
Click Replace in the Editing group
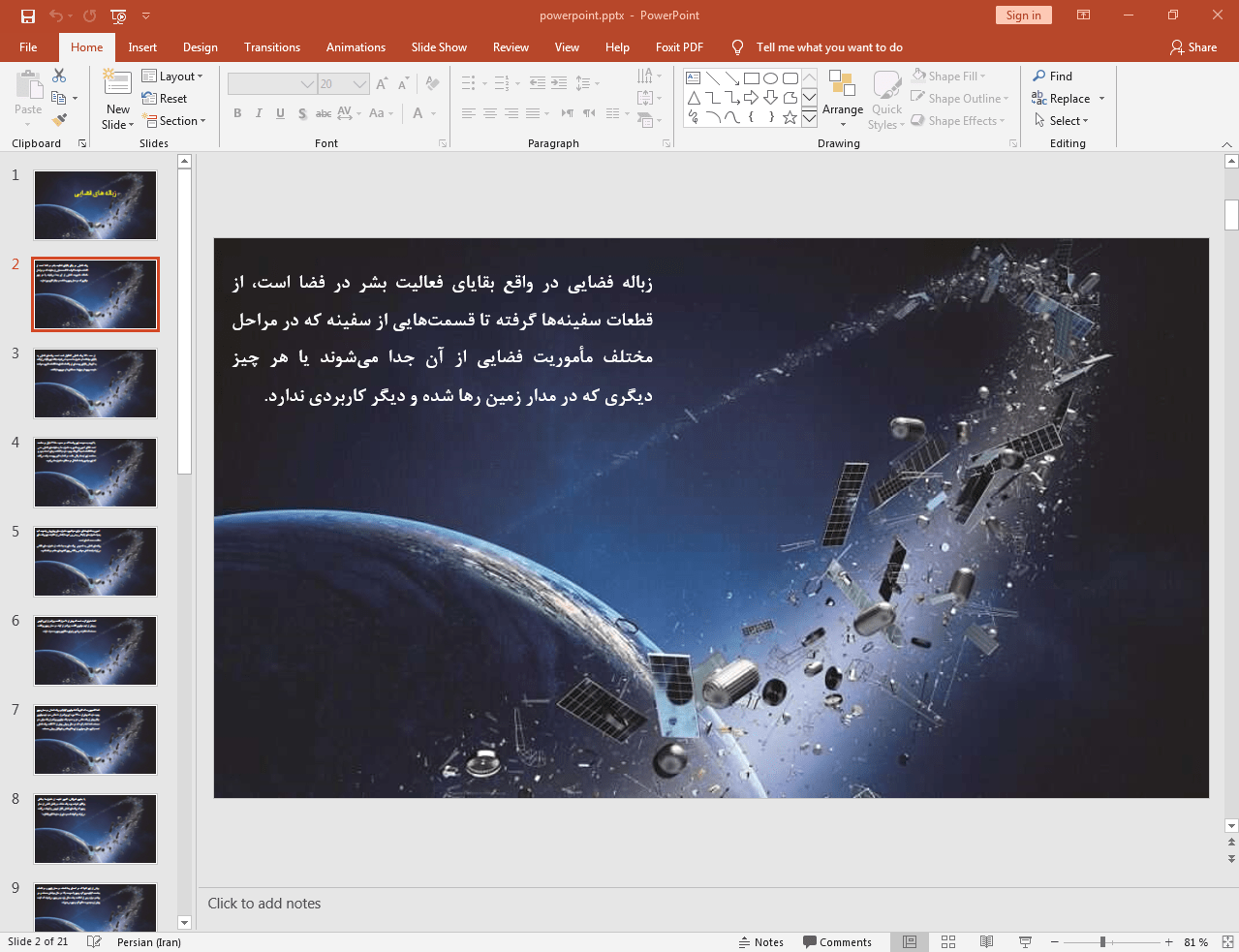tap(1062, 99)
